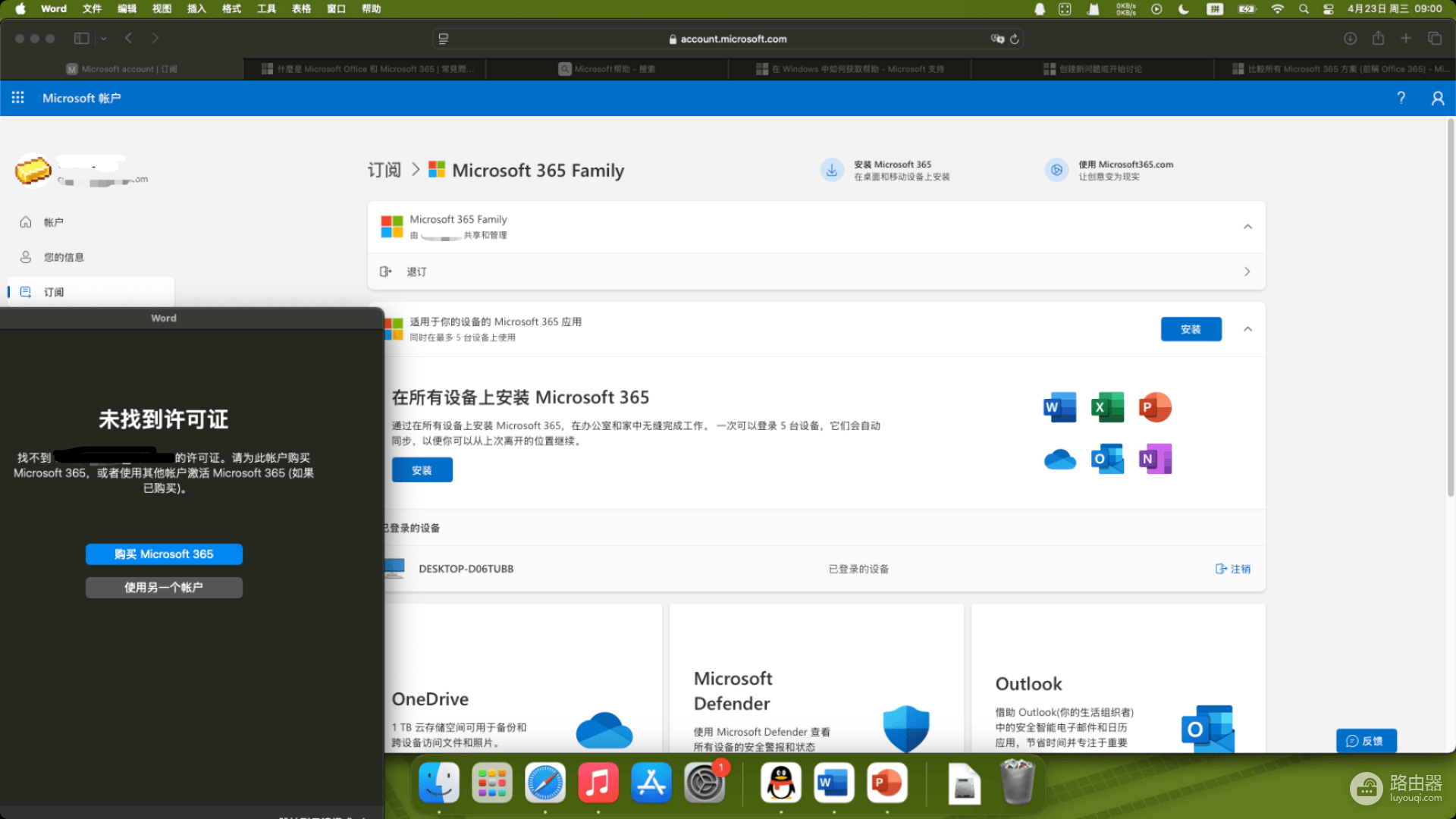Click the Outlook icon on install card
The width and height of the screenshot is (1456, 819).
pos(1107,459)
